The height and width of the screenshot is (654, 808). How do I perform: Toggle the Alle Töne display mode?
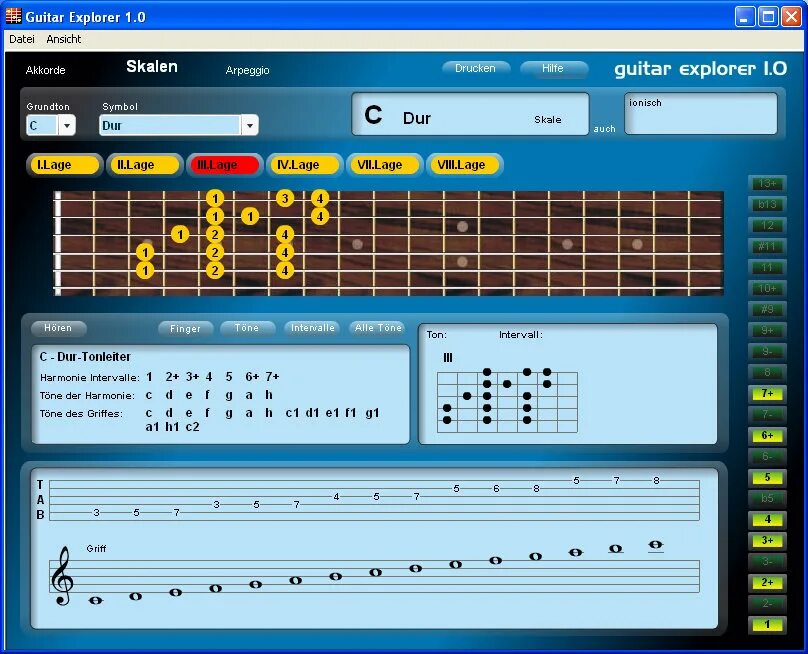pos(378,327)
